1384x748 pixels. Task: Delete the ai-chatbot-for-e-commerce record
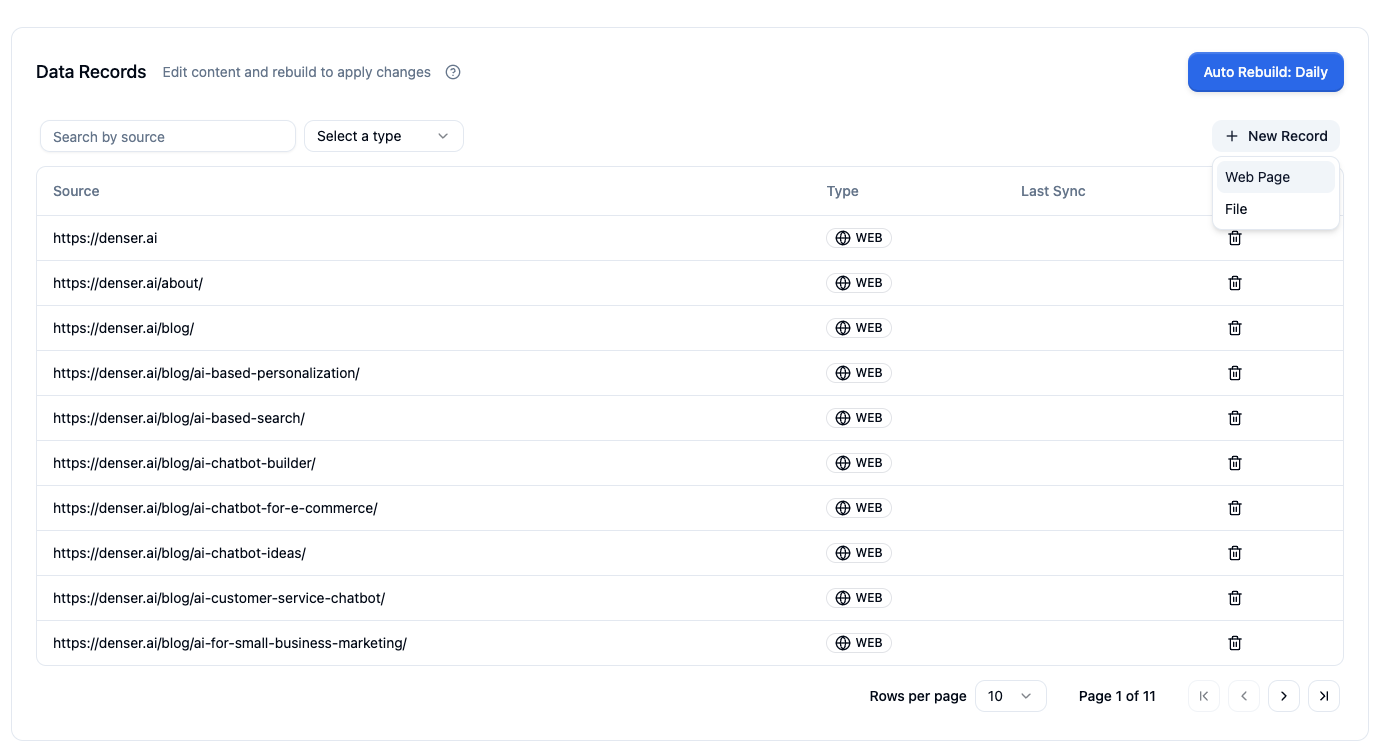pyautogui.click(x=1235, y=508)
